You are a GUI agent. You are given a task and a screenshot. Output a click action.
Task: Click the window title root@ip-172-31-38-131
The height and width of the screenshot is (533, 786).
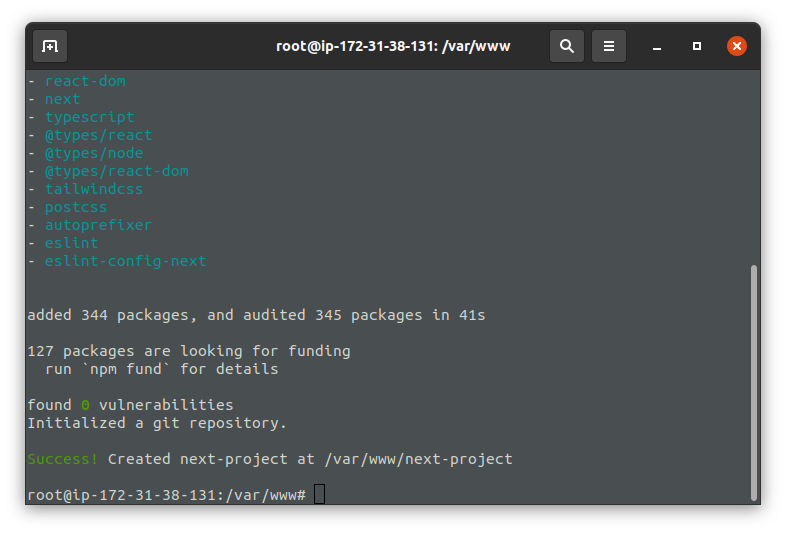393,46
